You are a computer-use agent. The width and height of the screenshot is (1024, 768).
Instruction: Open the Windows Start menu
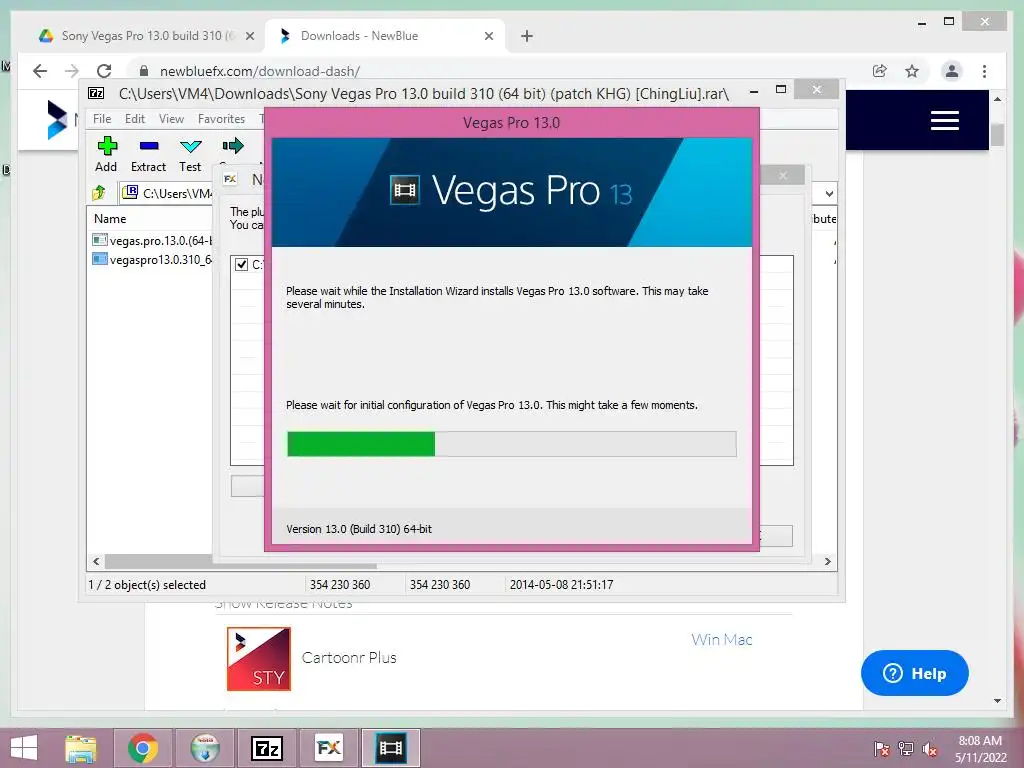[24, 748]
